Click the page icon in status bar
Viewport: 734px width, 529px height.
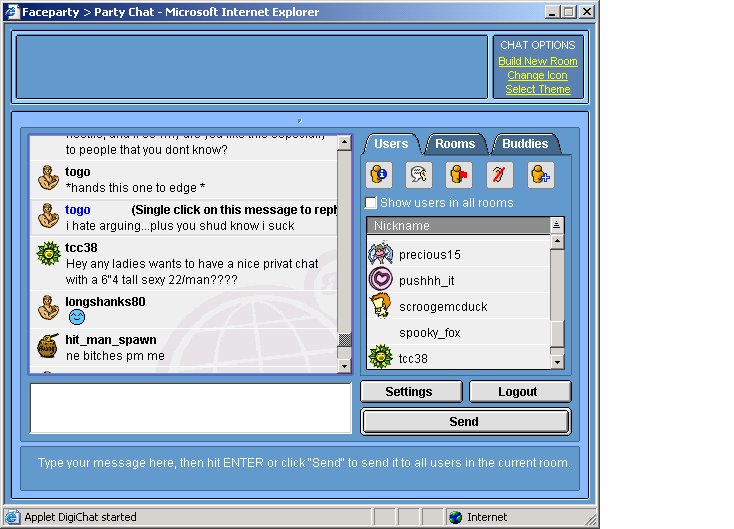(12, 517)
